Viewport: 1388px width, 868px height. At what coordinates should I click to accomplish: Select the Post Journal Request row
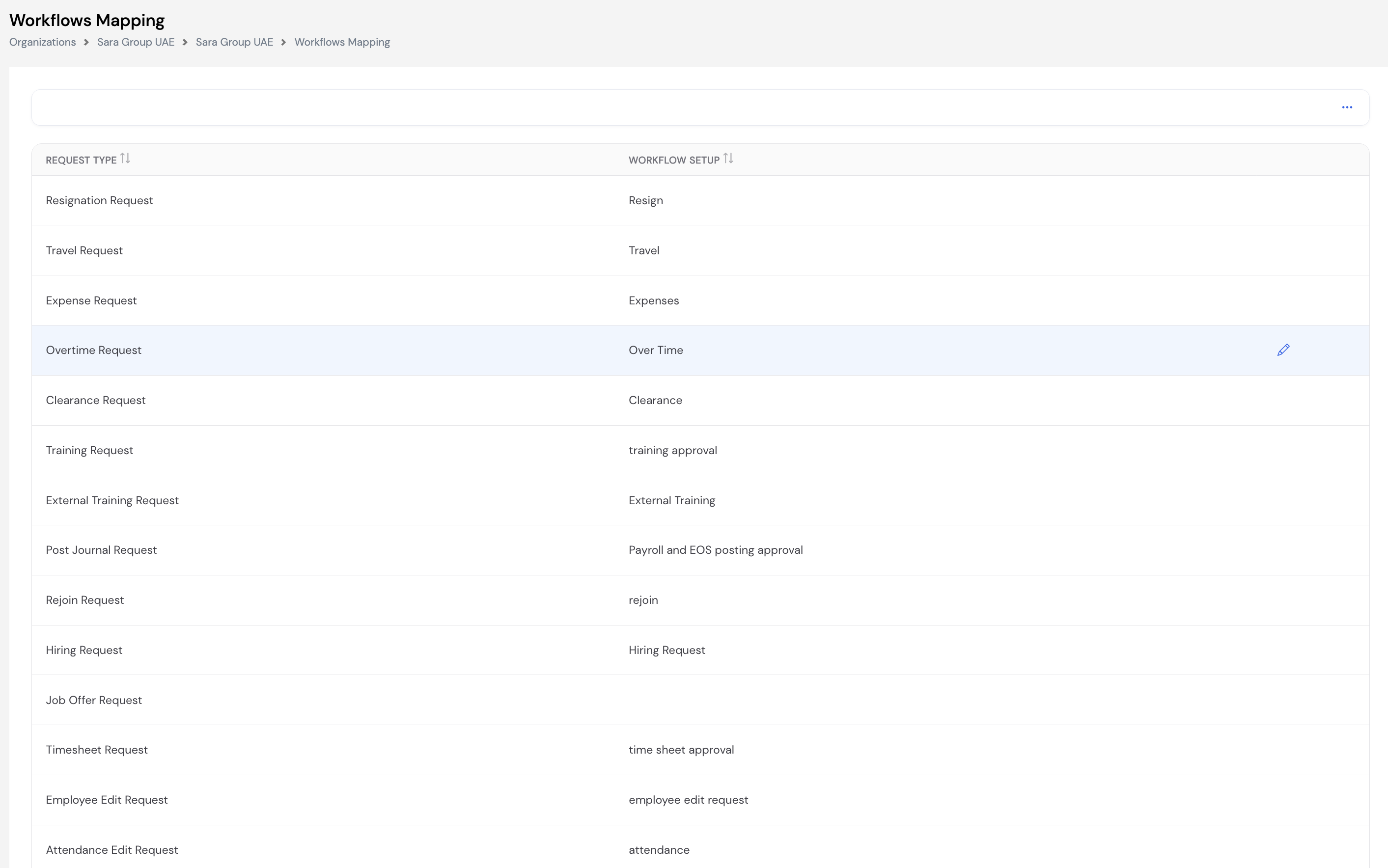pos(700,550)
